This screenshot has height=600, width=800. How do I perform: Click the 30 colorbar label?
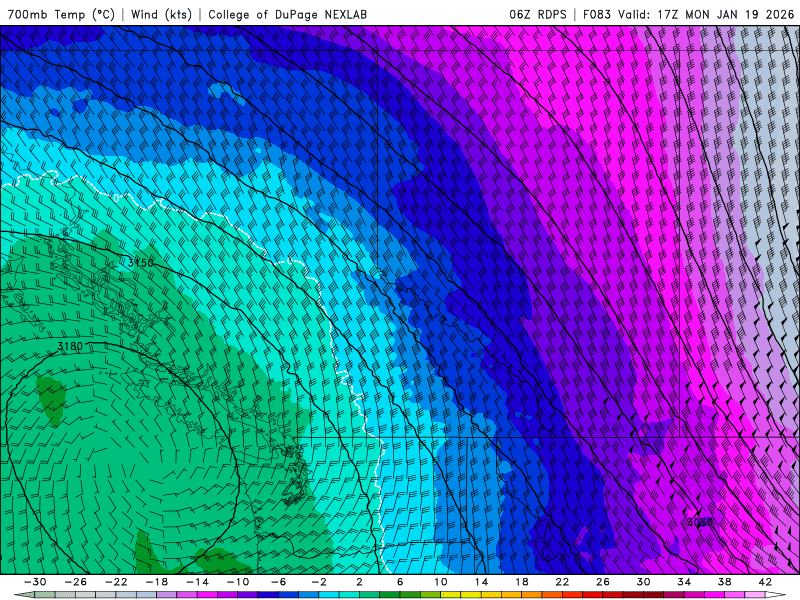coord(643,582)
